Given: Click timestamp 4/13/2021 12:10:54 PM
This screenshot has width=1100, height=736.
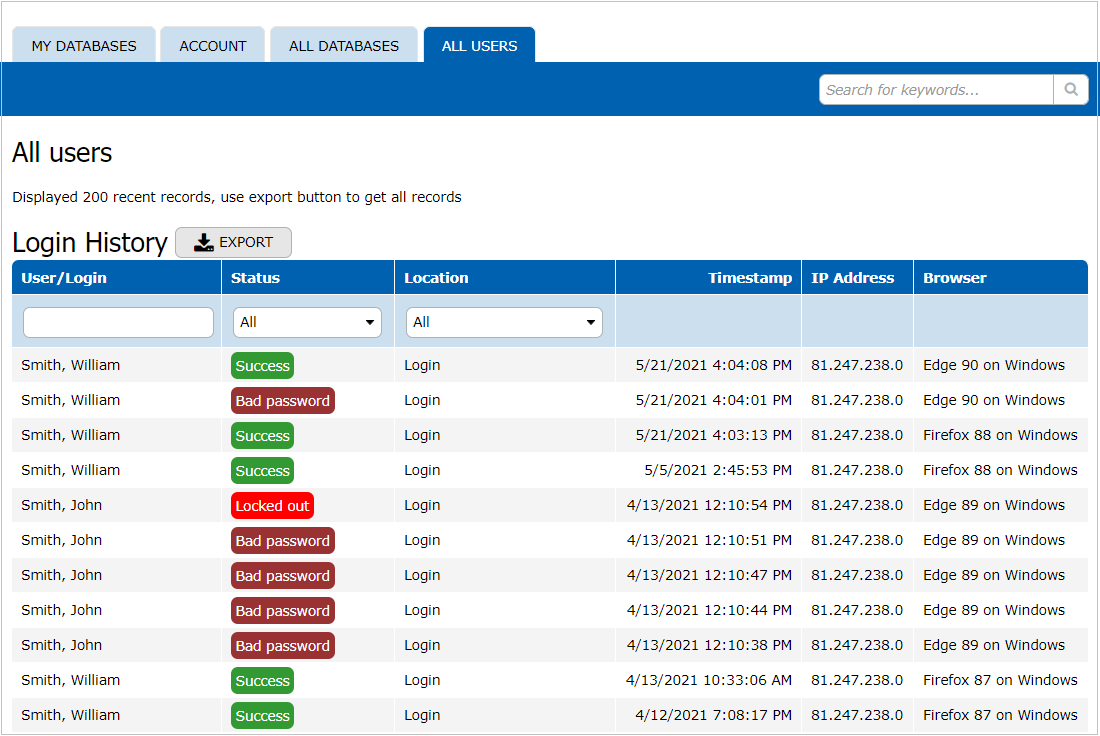Looking at the screenshot, I should coord(709,505).
